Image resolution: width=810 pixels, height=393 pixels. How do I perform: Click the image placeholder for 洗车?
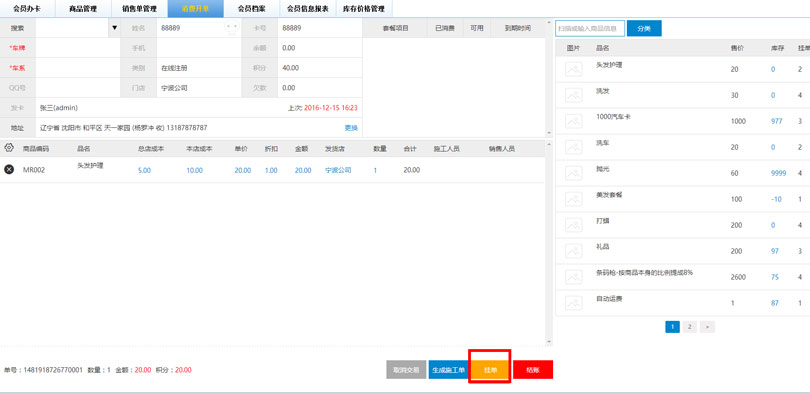[574, 147]
